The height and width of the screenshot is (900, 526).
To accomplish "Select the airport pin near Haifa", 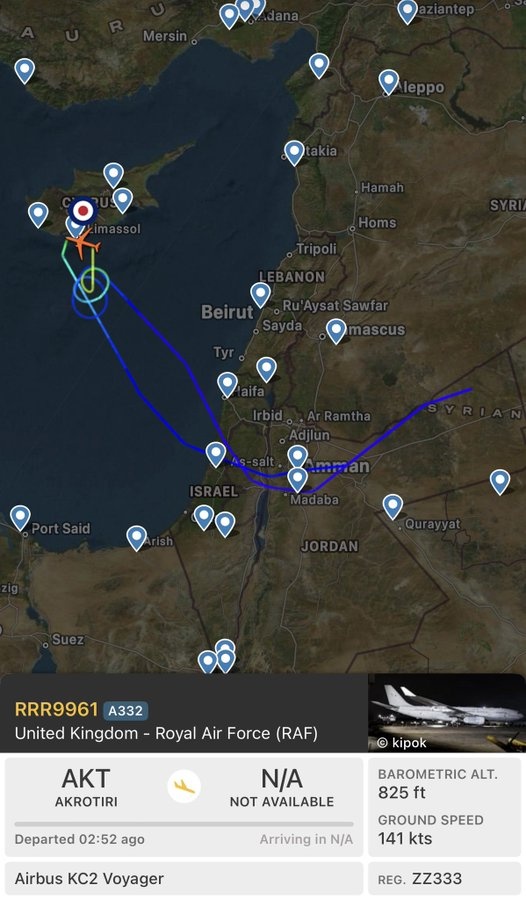I will click(227, 384).
